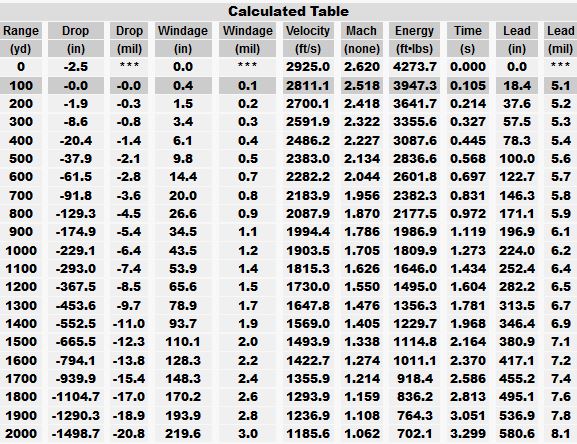Click the 3.299 time of flight cell

pyautogui.click(x=468, y=433)
